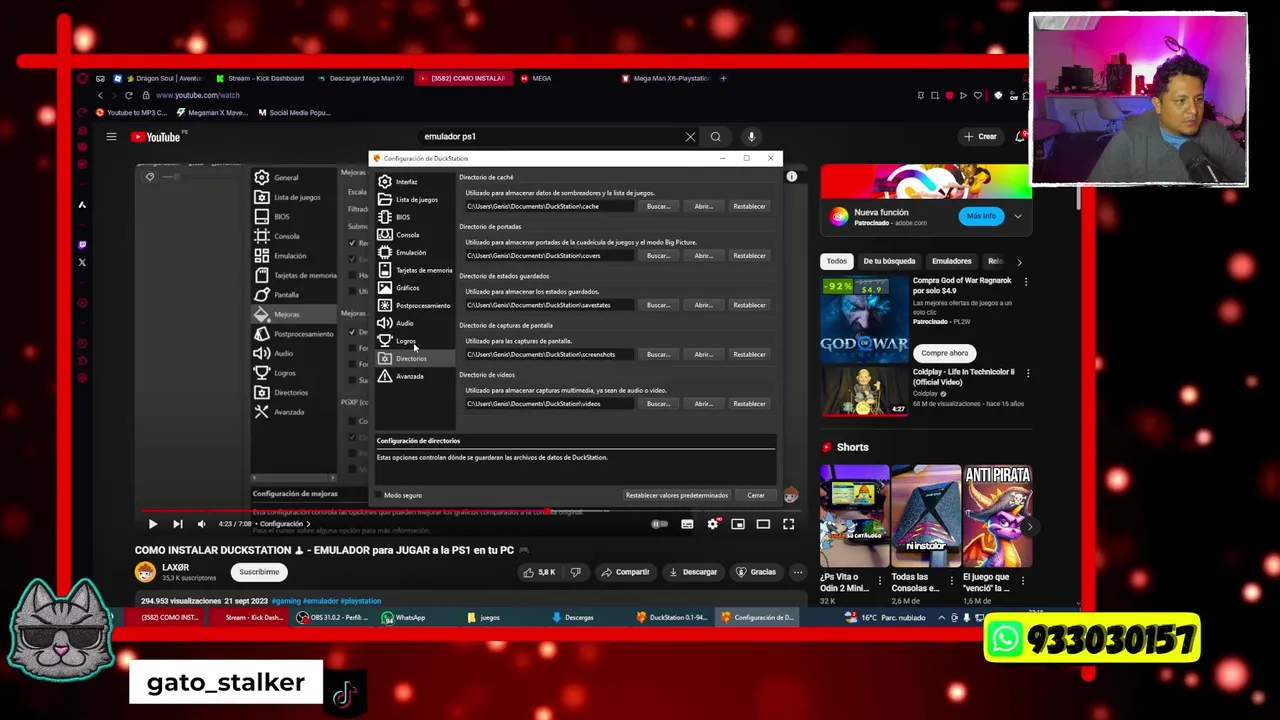Screen dimensions: 1280x720
Task: Select De tu búsqueda filter chip
Action: pyautogui.click(x=889, y=261)
